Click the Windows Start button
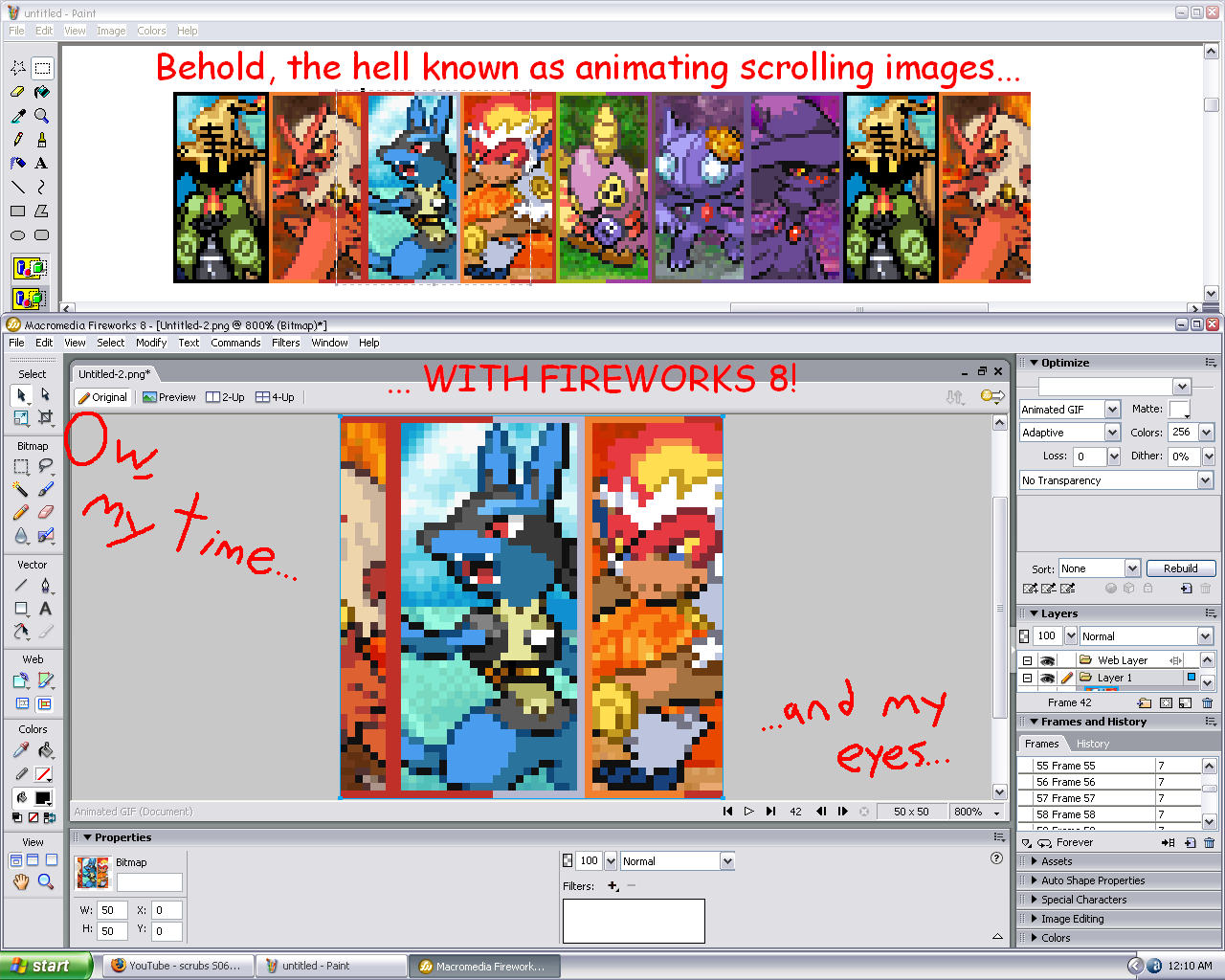The image size is (1225, 980). 46,966
